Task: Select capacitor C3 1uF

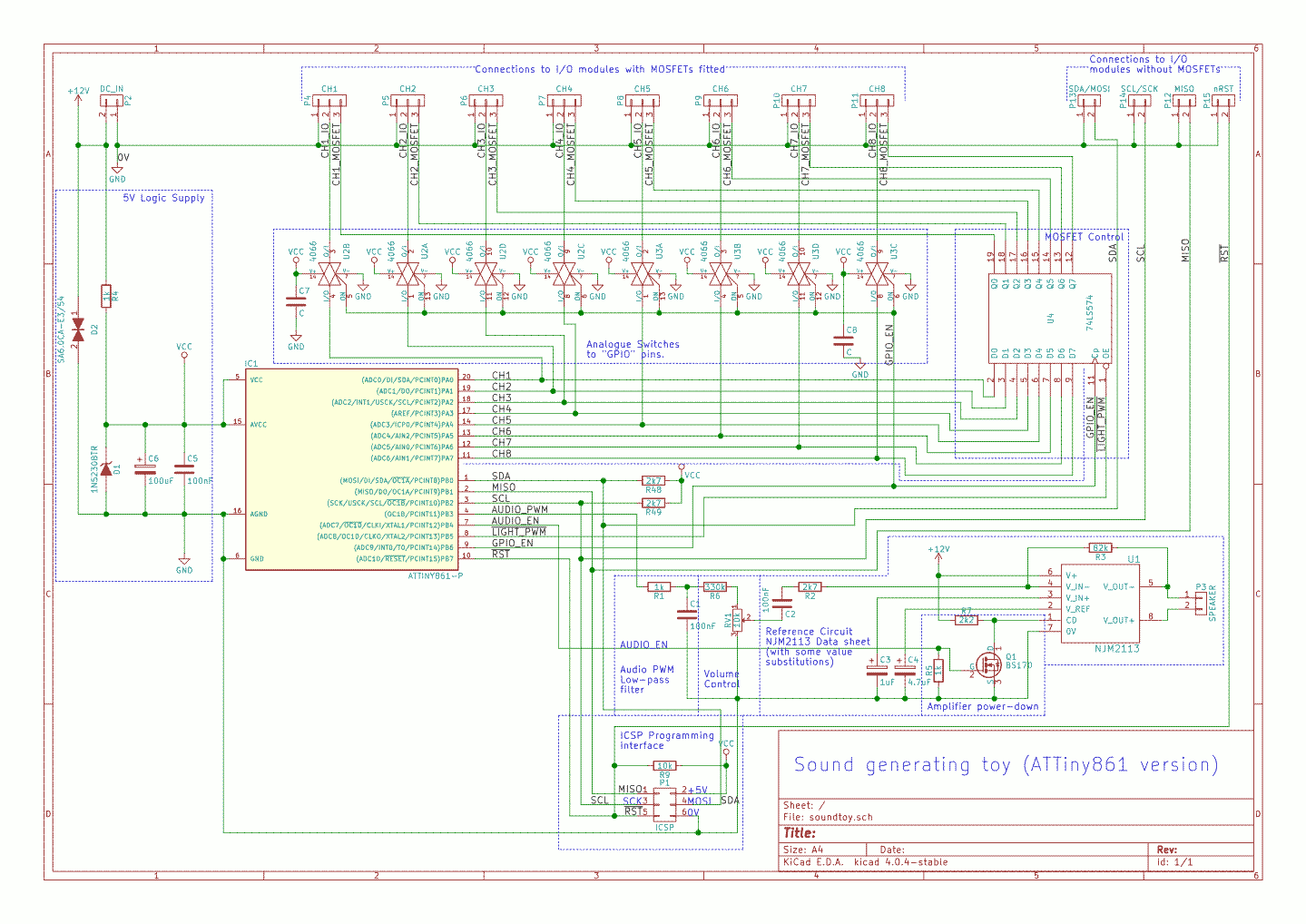Action: (878, 672)
